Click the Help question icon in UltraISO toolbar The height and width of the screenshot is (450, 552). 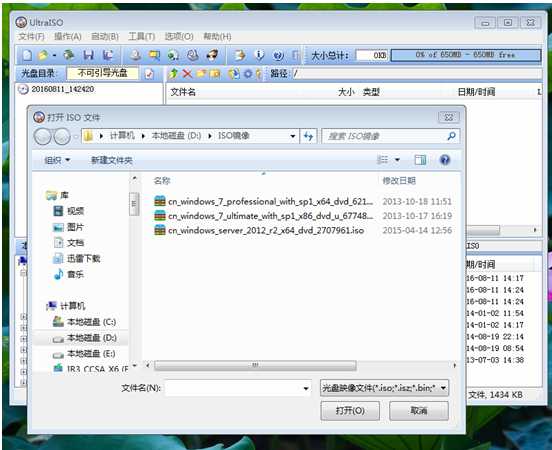tap(278, 55)
